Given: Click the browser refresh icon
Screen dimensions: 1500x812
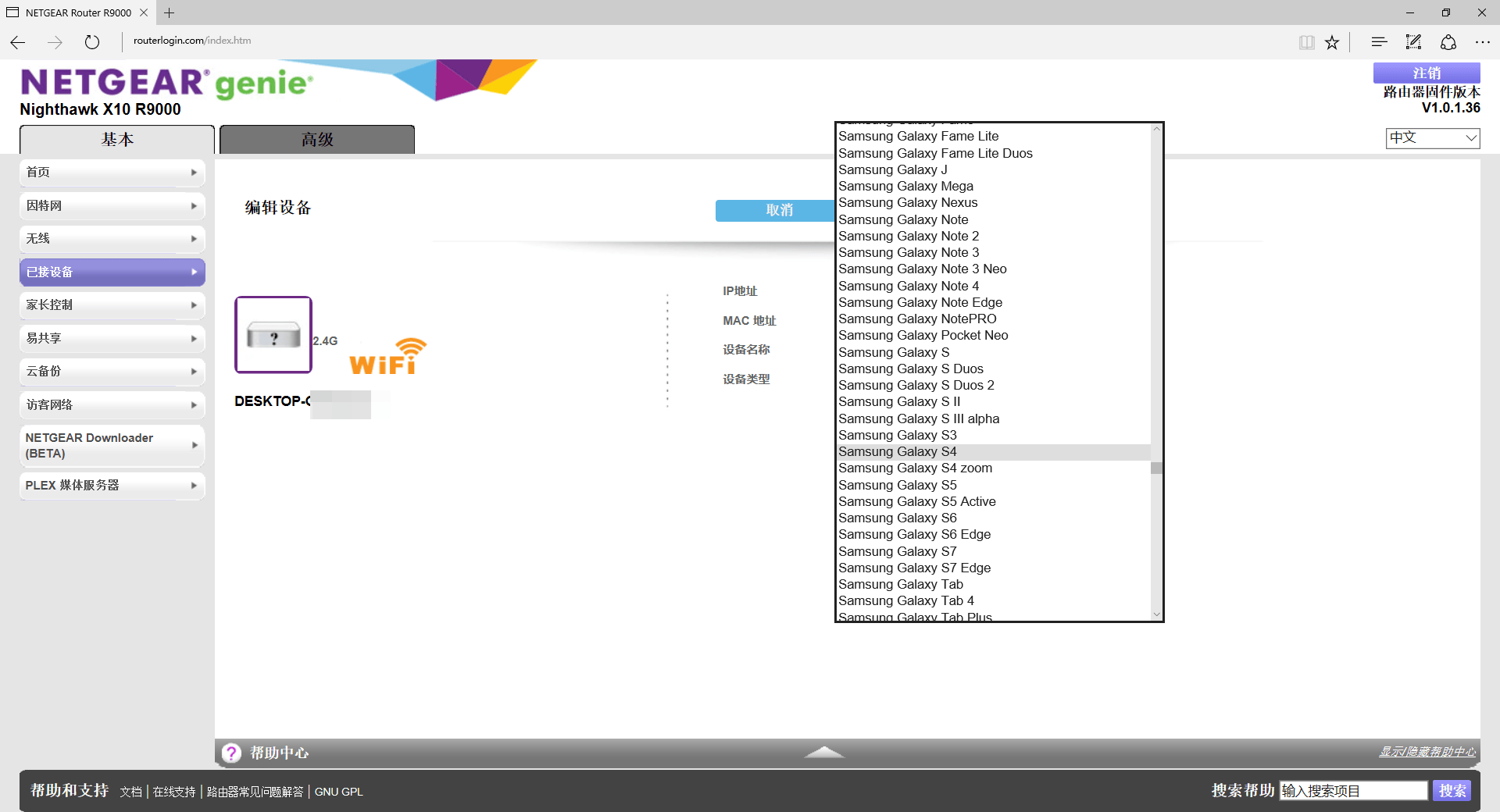Looking at the screenshot, I should [x=92, y=42].
